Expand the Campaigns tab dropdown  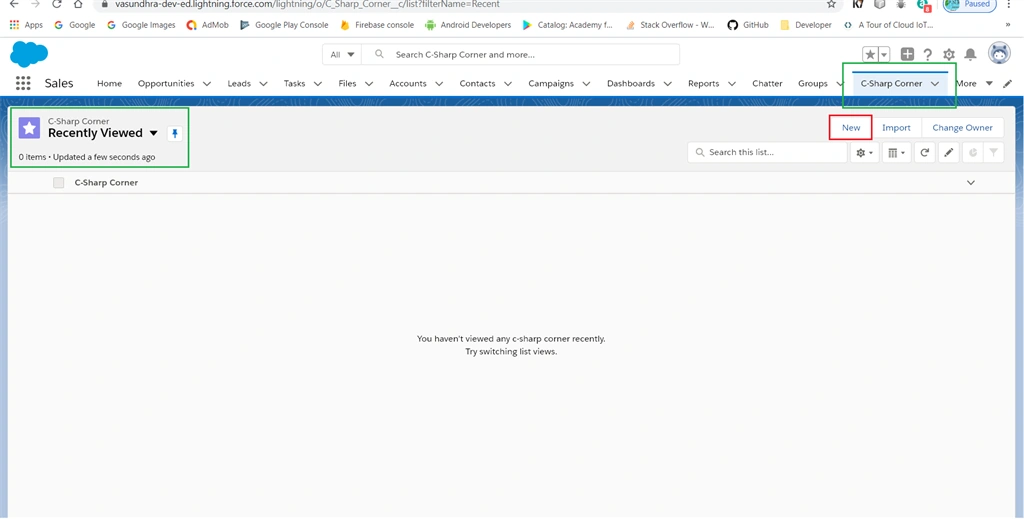click(x=586, y=84)
